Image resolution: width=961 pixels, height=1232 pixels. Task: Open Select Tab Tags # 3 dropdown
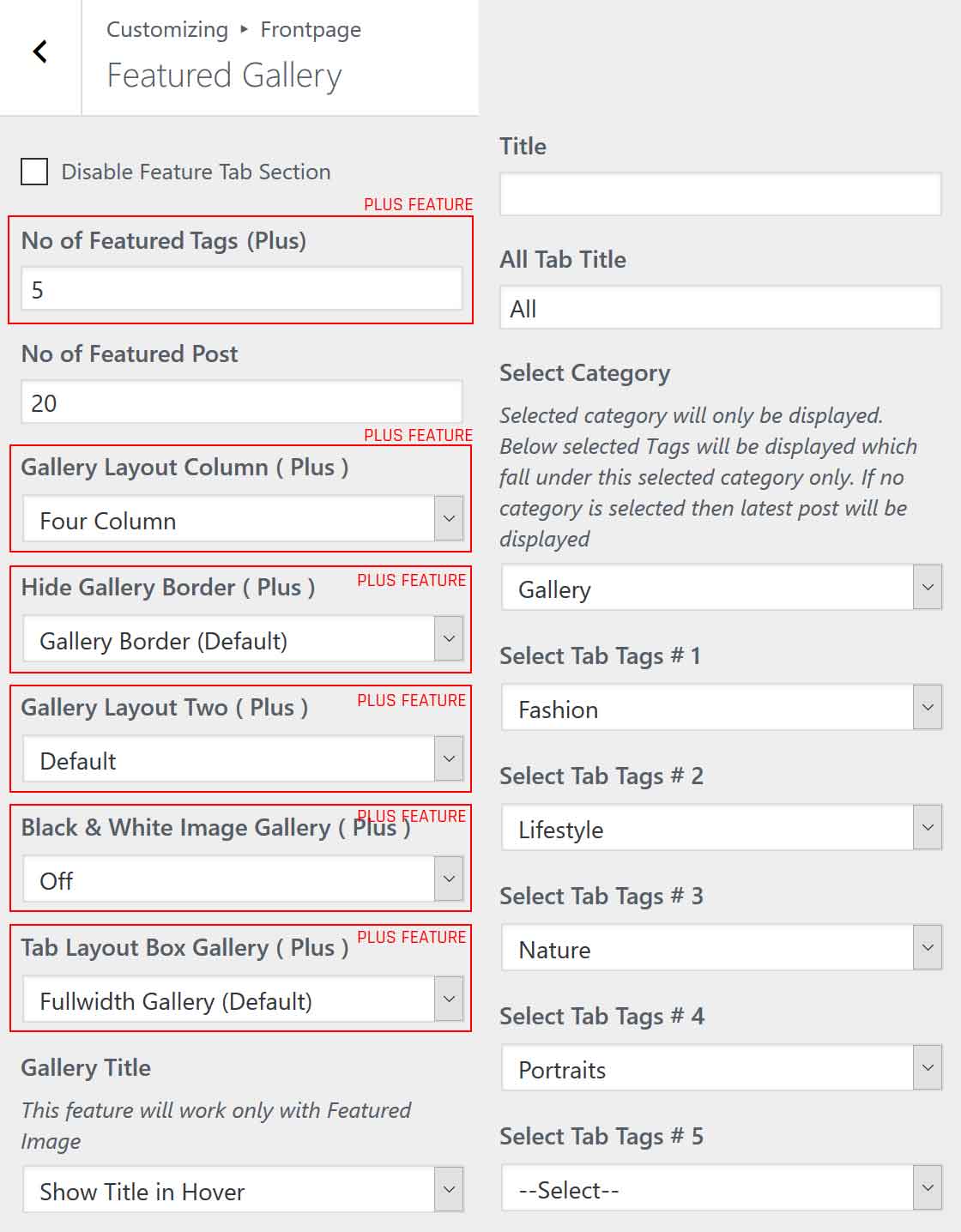(721, 948)
